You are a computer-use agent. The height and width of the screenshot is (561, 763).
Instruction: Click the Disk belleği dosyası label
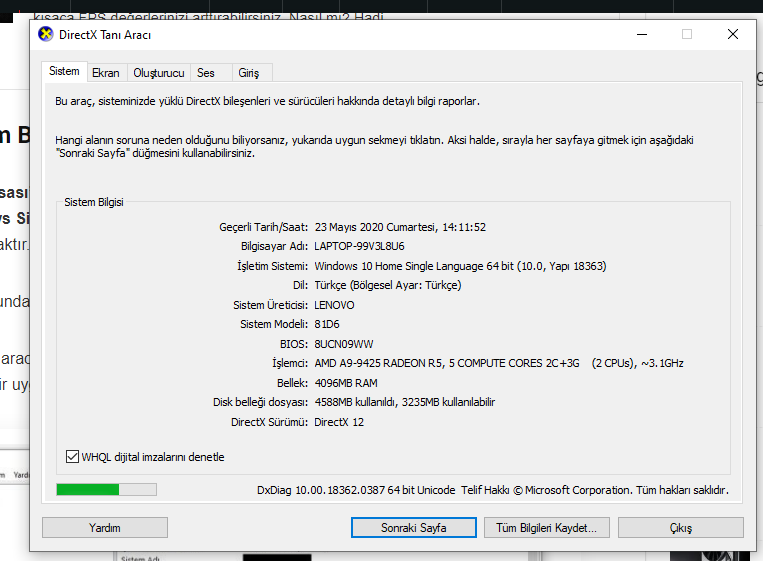tap(260, 402)
